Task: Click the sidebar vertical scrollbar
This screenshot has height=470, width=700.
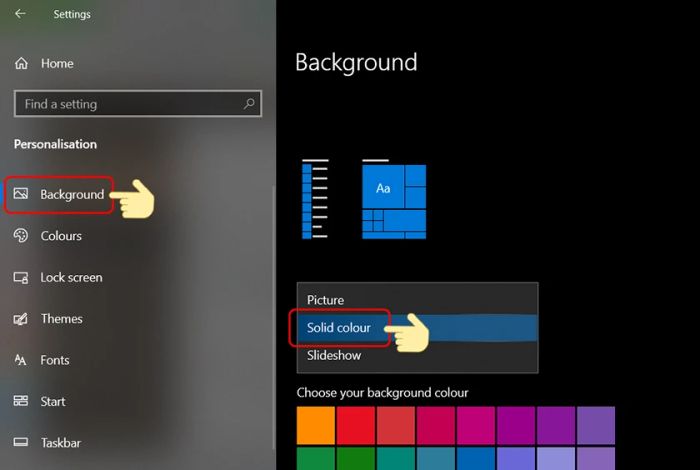Action: coord(274,318)
